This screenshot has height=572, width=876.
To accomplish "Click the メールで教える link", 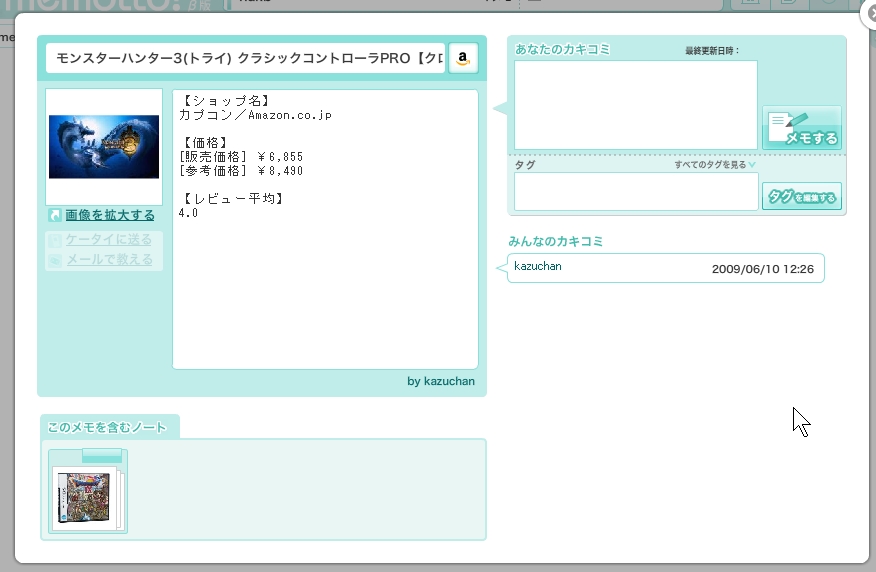I will click(x=110, y=260).
